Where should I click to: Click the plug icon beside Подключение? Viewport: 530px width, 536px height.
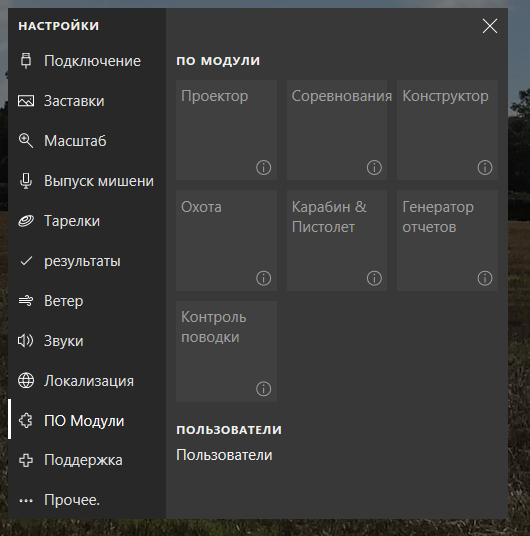point(26,61)
